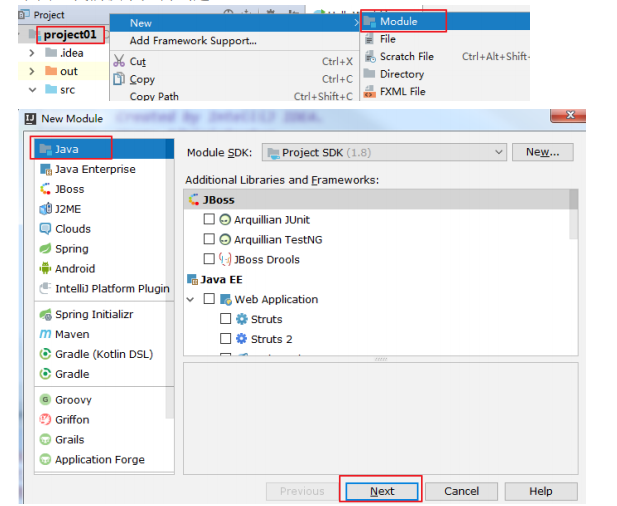This screenshot has height=506, width=617.
Task: Open the New submenu
Action: (235, 23)
